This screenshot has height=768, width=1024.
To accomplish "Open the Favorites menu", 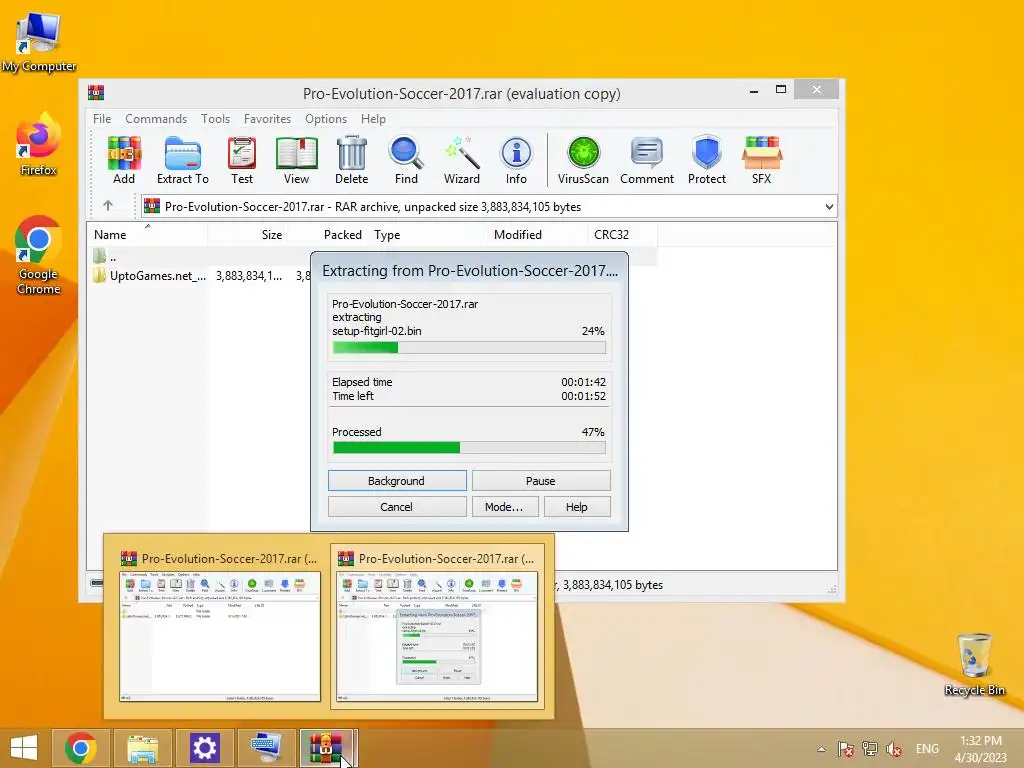I will click(x=267, y=119).
